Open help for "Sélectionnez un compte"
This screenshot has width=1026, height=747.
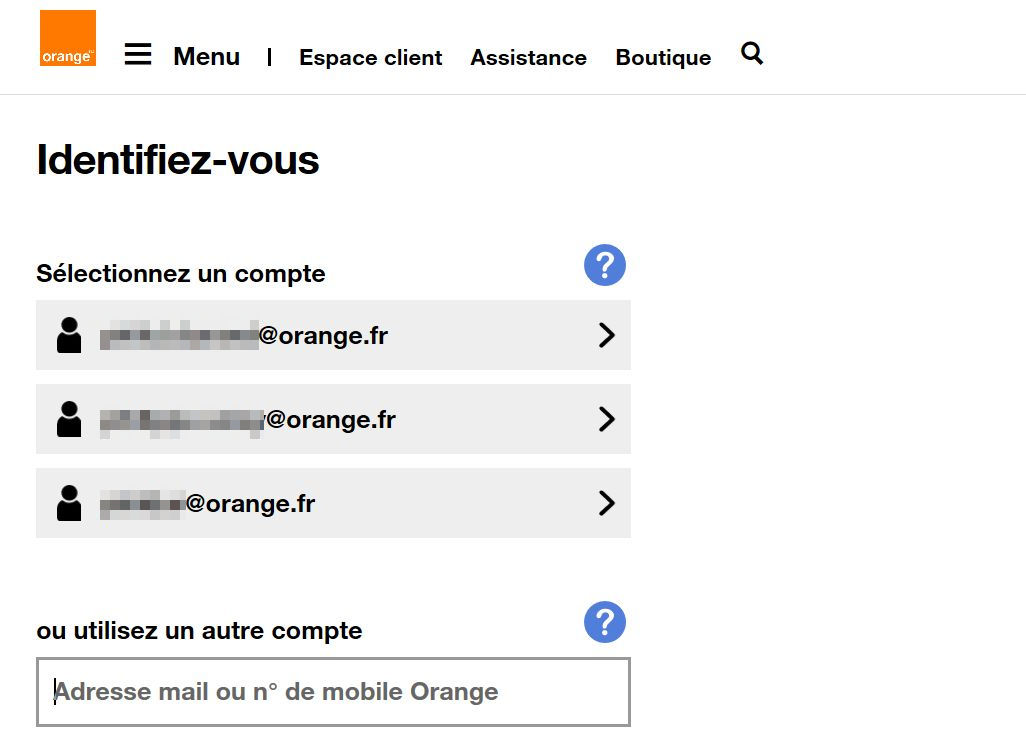(605, 266)
